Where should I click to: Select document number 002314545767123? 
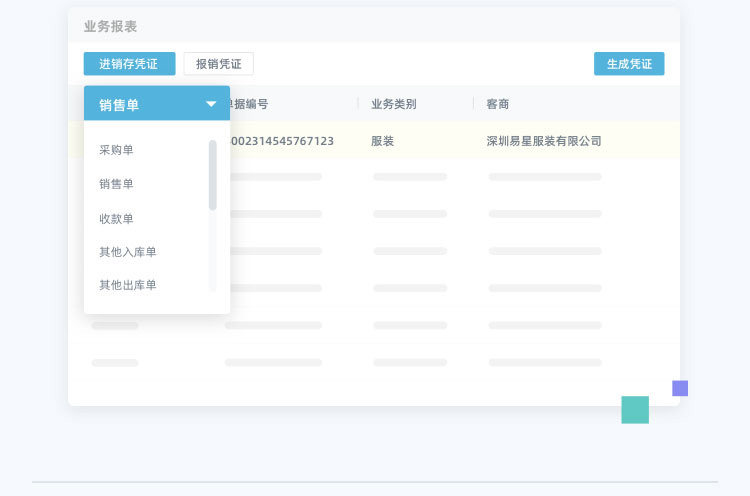click(x=282, y=141)
